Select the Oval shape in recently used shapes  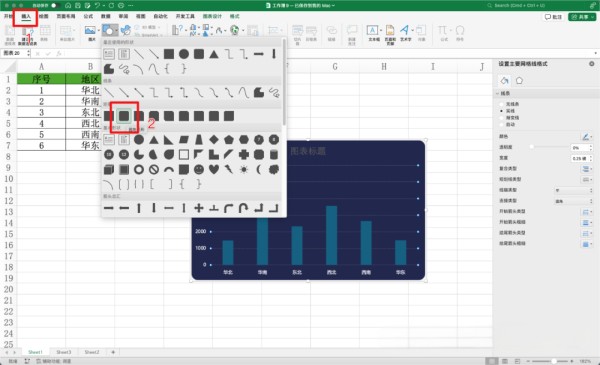click(184, 54)
